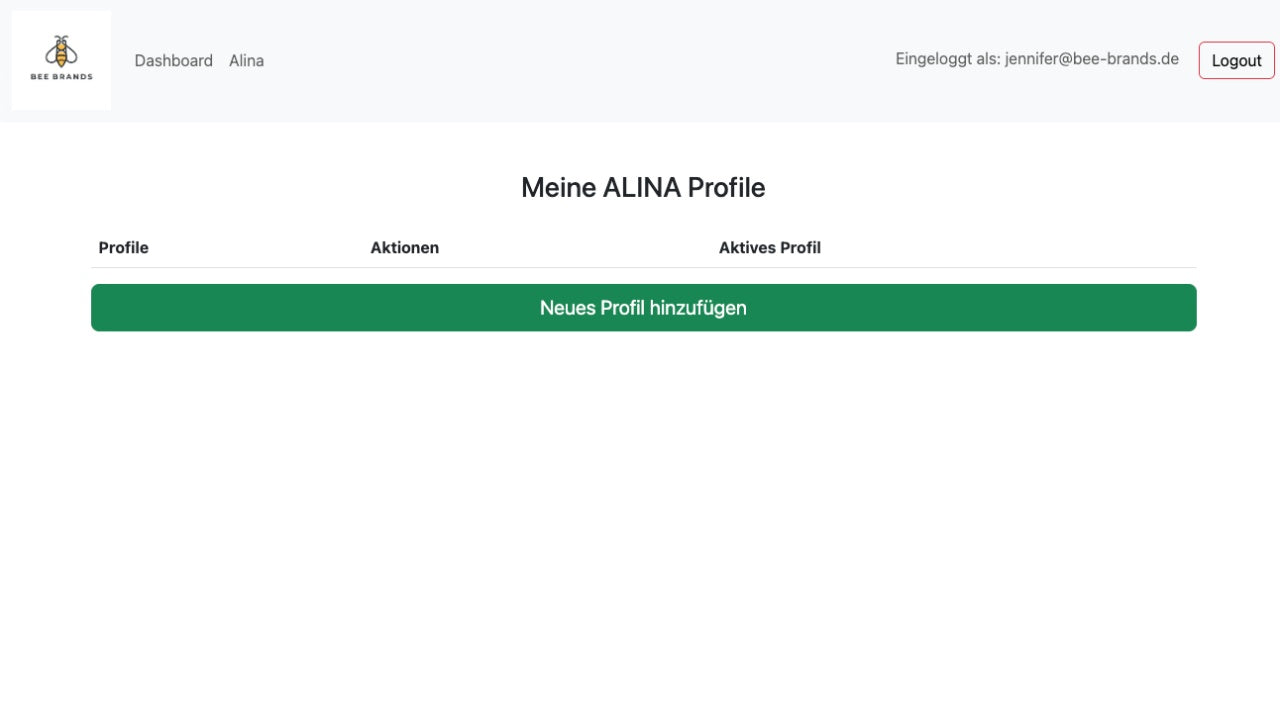Click the Profile column header
Image resolution: width=1280 pixels, height=720 pixels.
point(124,247)
